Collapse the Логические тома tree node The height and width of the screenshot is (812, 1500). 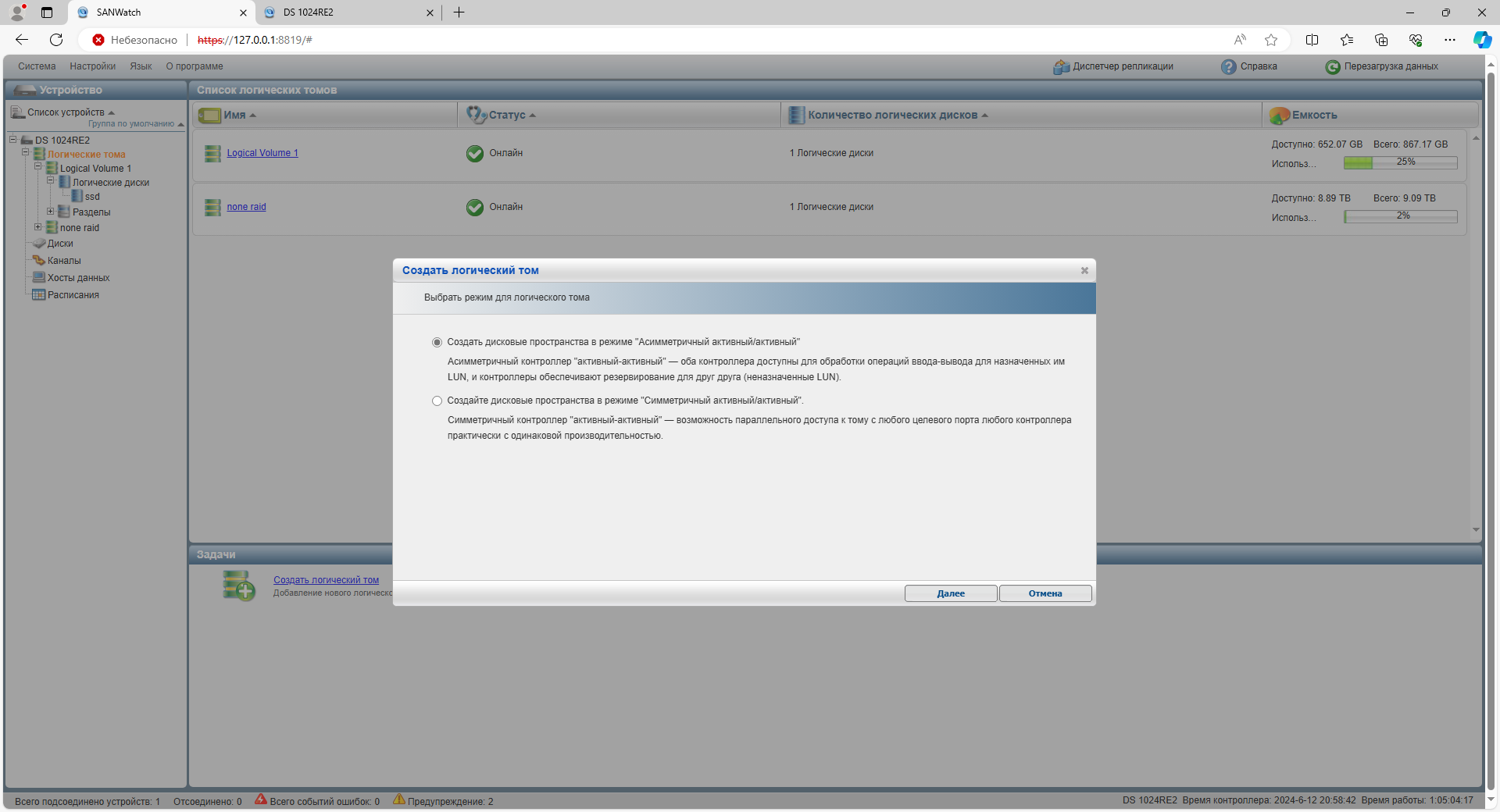point(25,152)
